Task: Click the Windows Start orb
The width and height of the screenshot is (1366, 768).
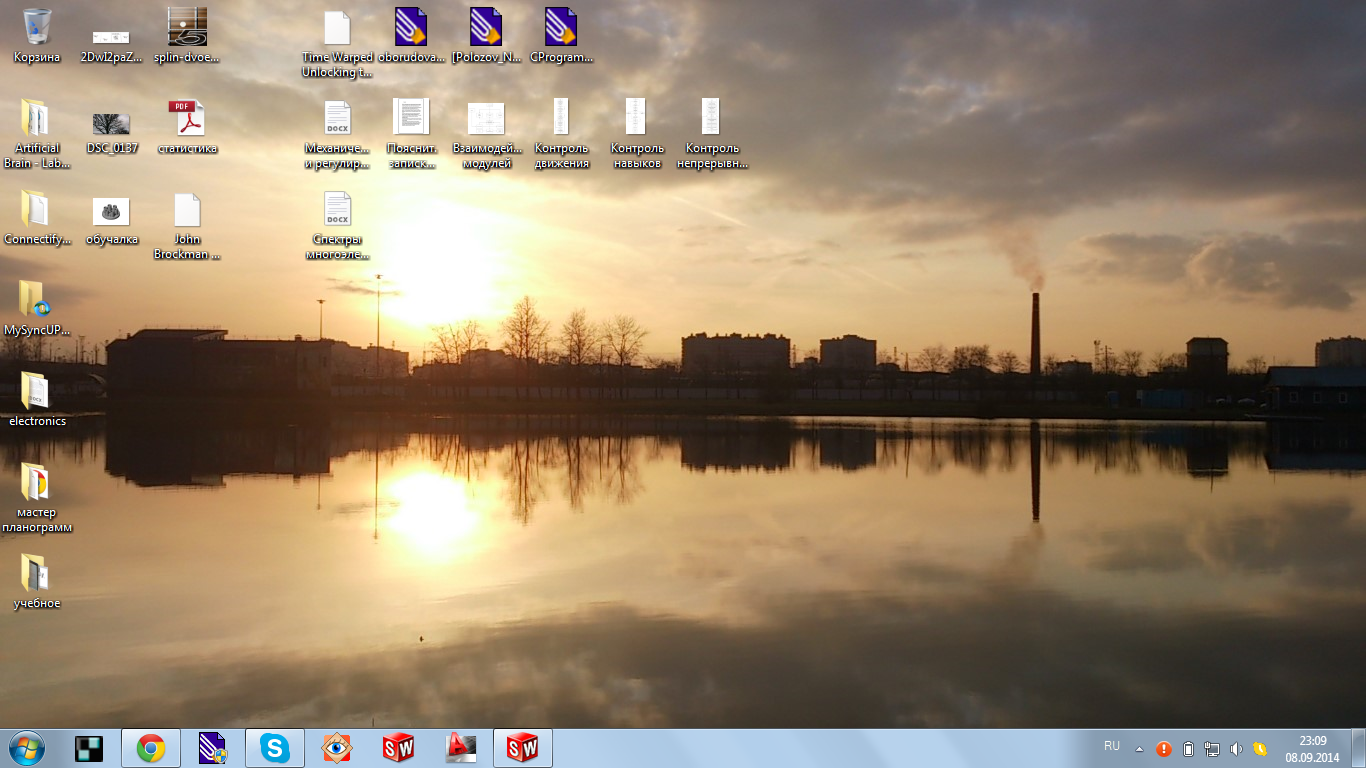Action: [26, 748]
